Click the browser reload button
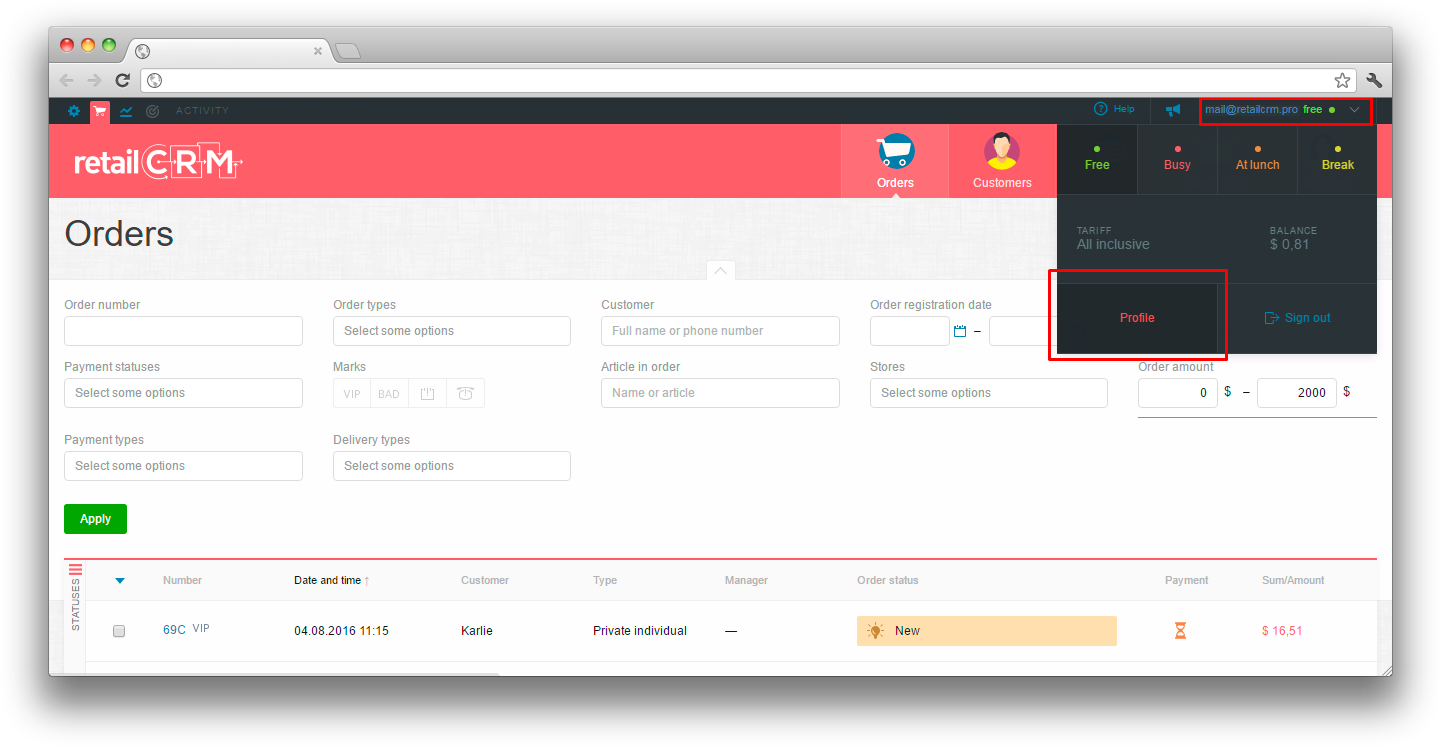 click(122, 80)
